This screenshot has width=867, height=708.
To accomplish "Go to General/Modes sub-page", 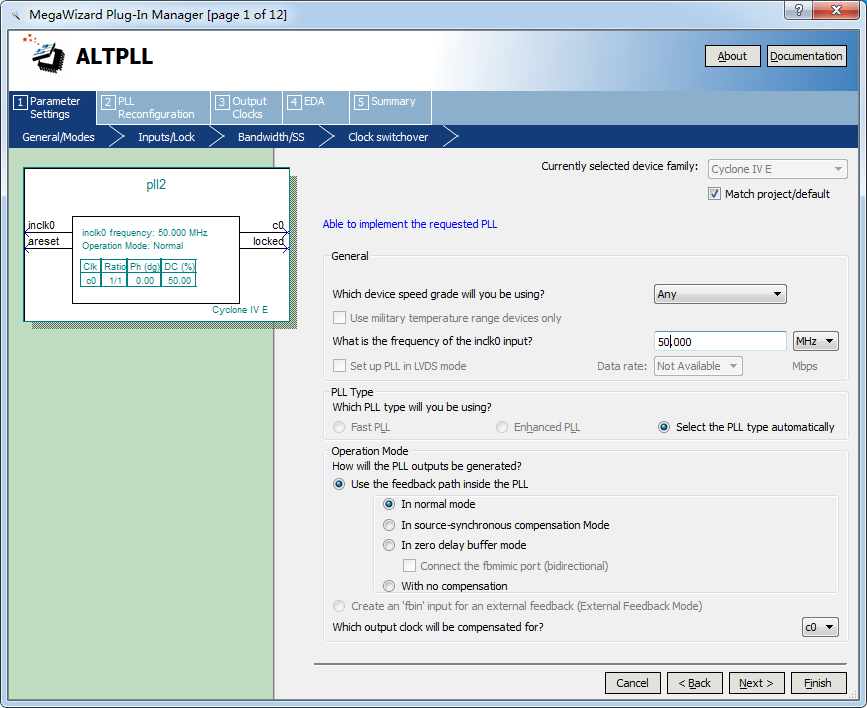I will pyautogui.click(x=59, y=137).
